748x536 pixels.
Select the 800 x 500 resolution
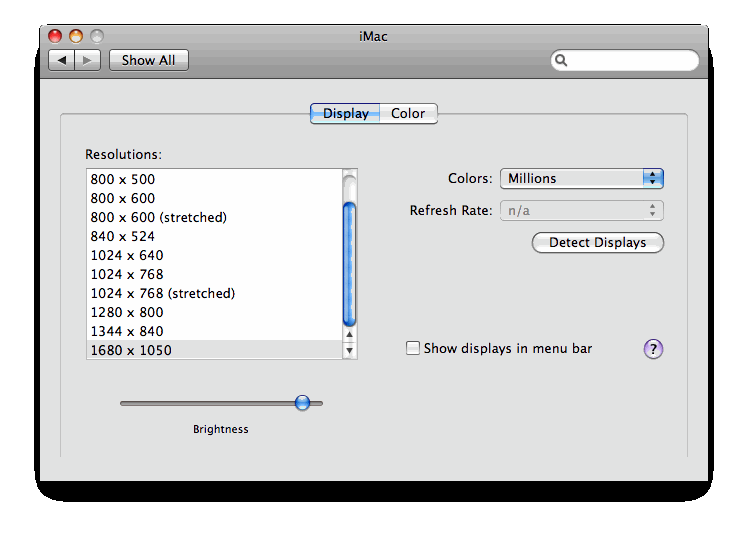215,179
